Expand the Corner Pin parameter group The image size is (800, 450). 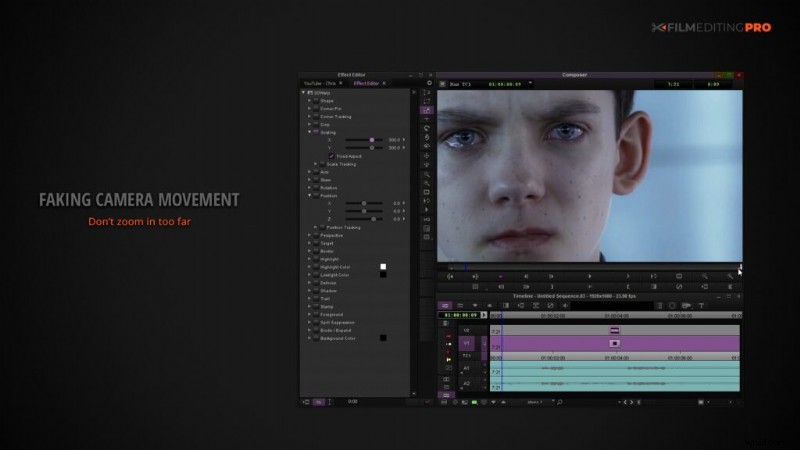point(309,109)
